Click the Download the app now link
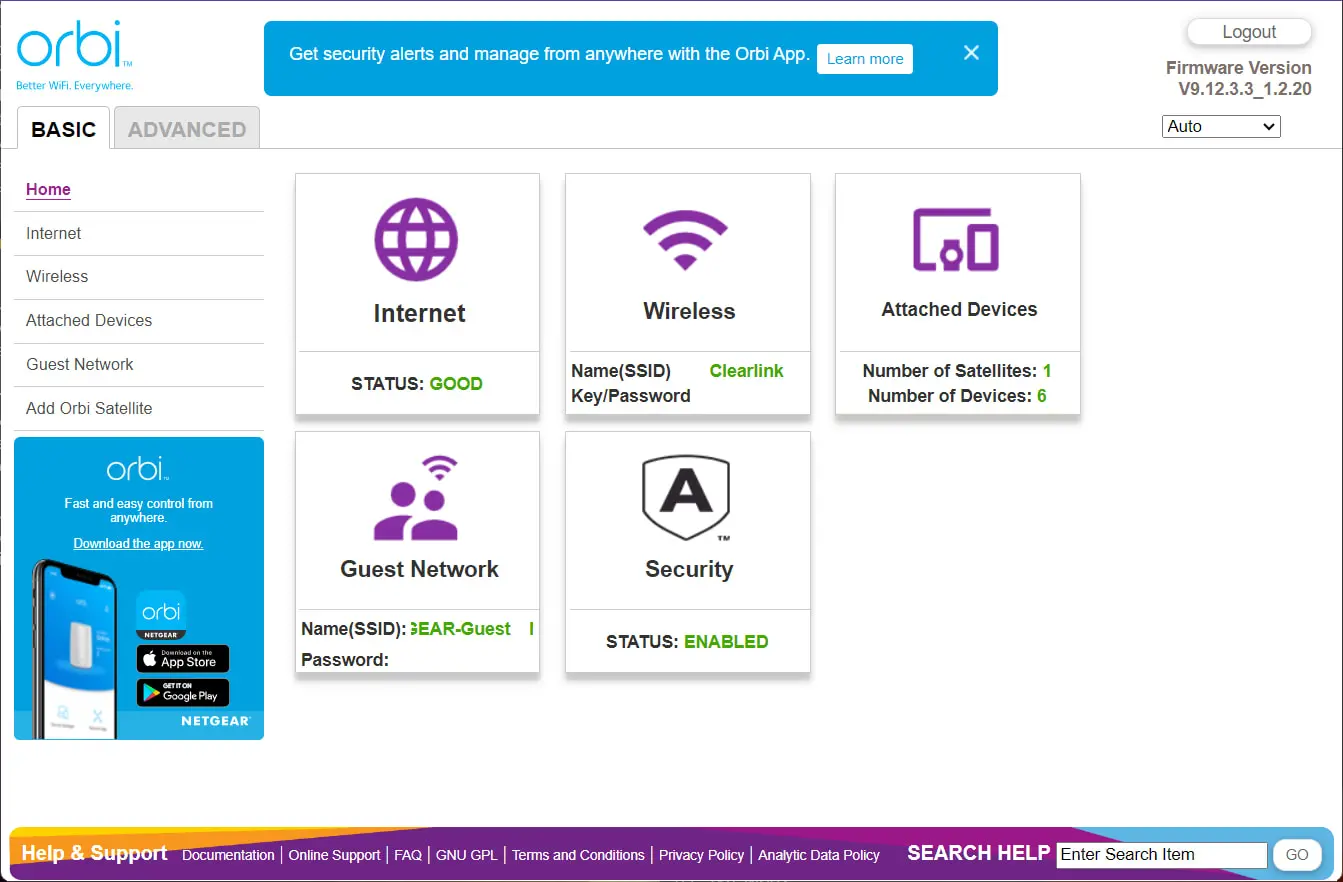 click(x=138, y=544)
